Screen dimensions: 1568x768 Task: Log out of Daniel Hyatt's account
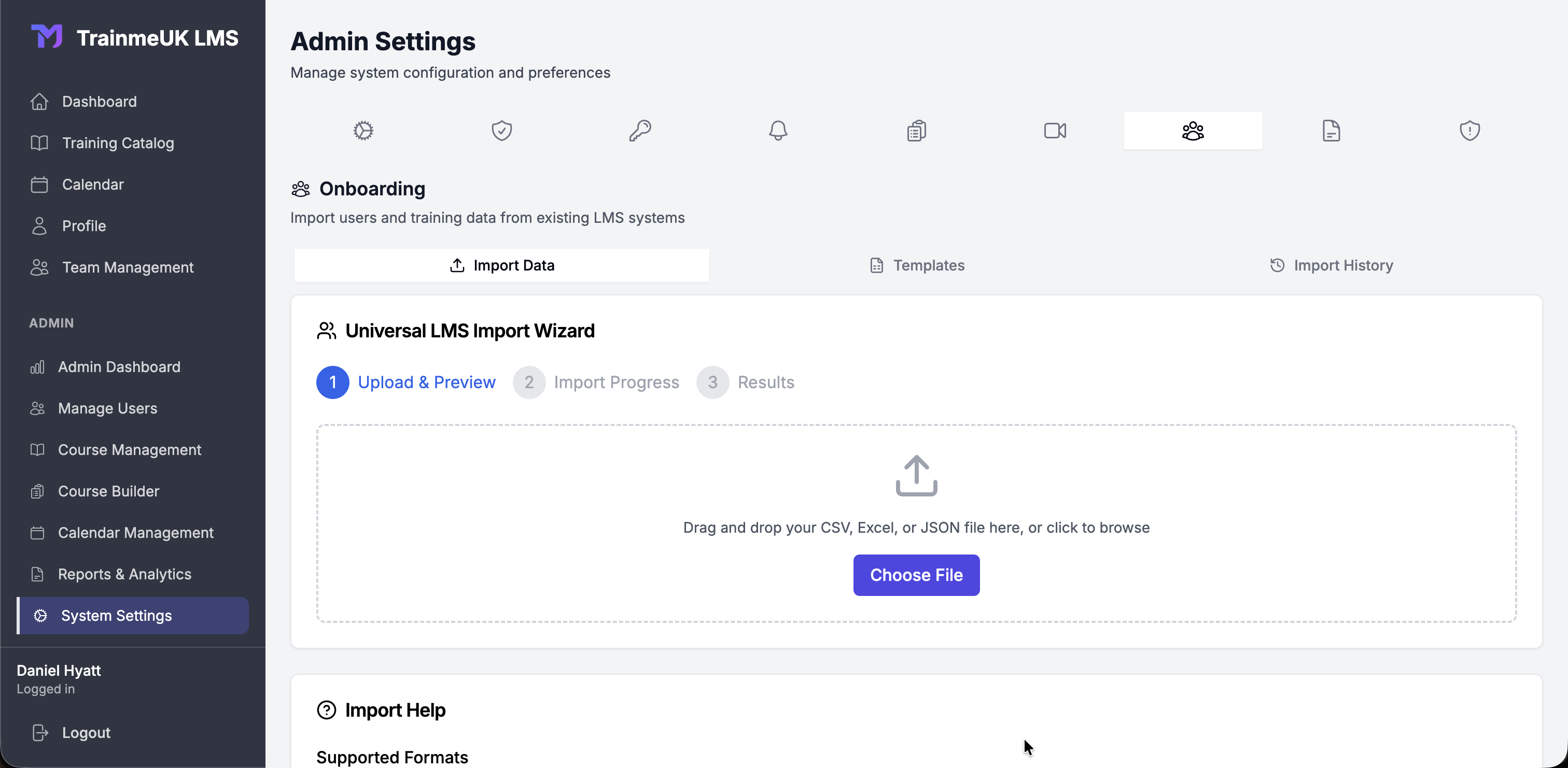85,732
